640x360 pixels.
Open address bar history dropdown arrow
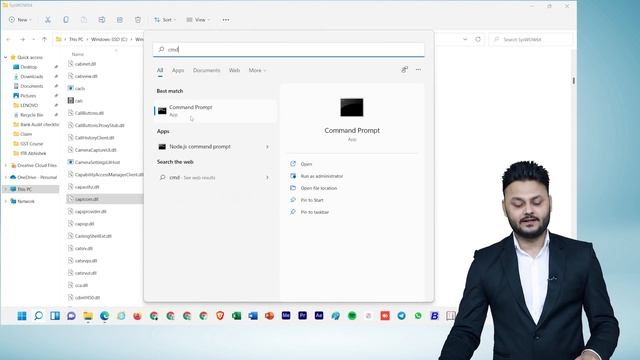point(465,39)
